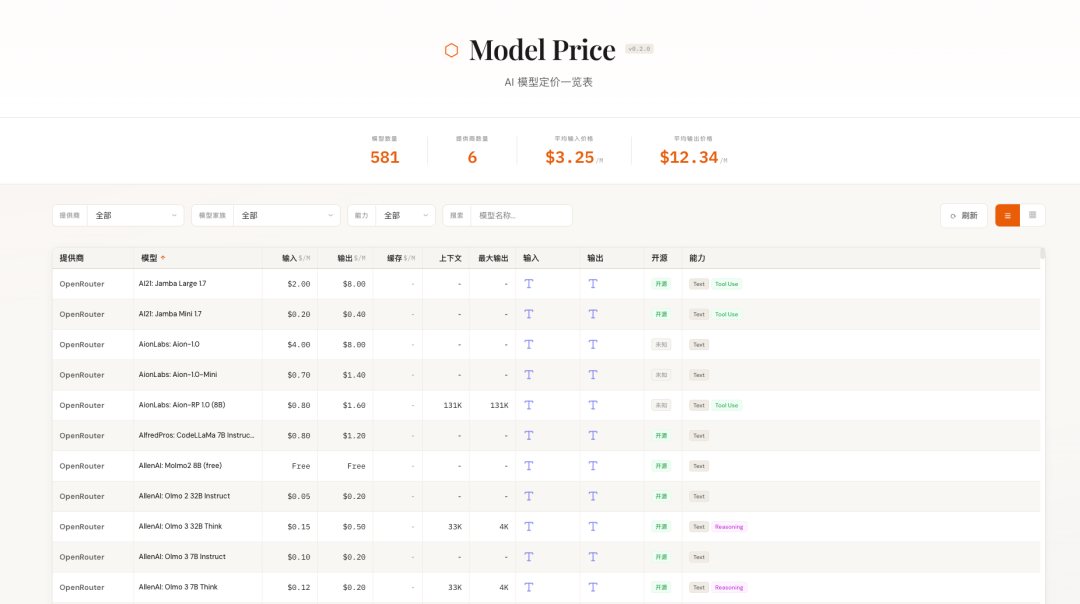Expand the 模型家族 model family dropdown

(x=287, y=215)
